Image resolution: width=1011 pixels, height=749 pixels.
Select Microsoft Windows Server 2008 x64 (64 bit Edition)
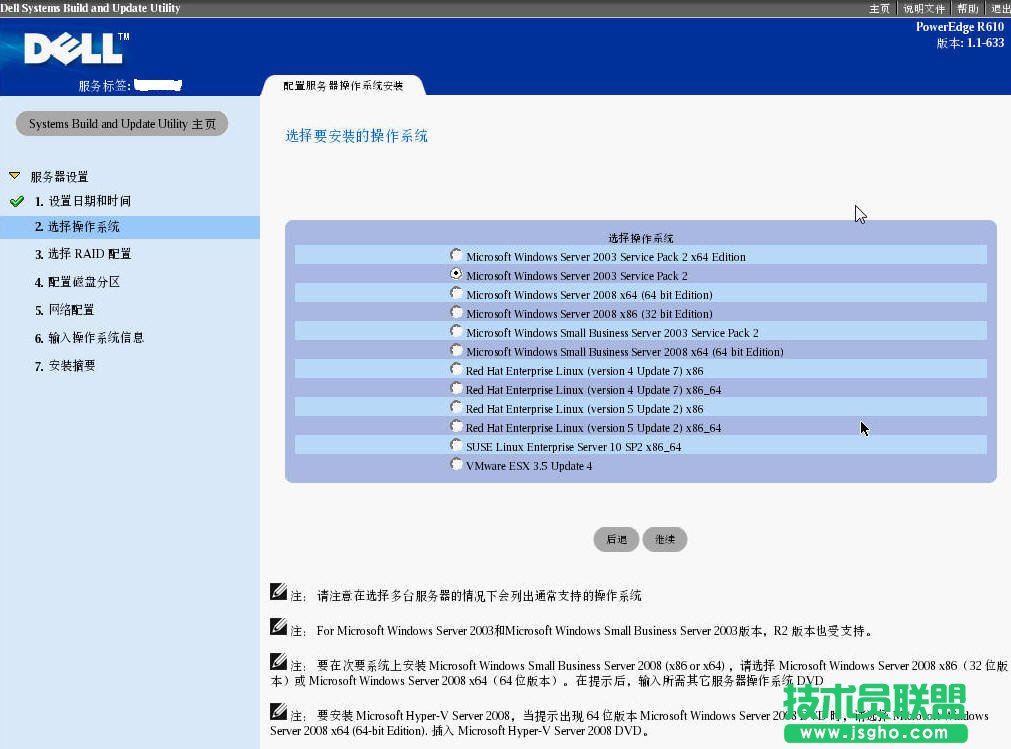[x=457, y=294]
